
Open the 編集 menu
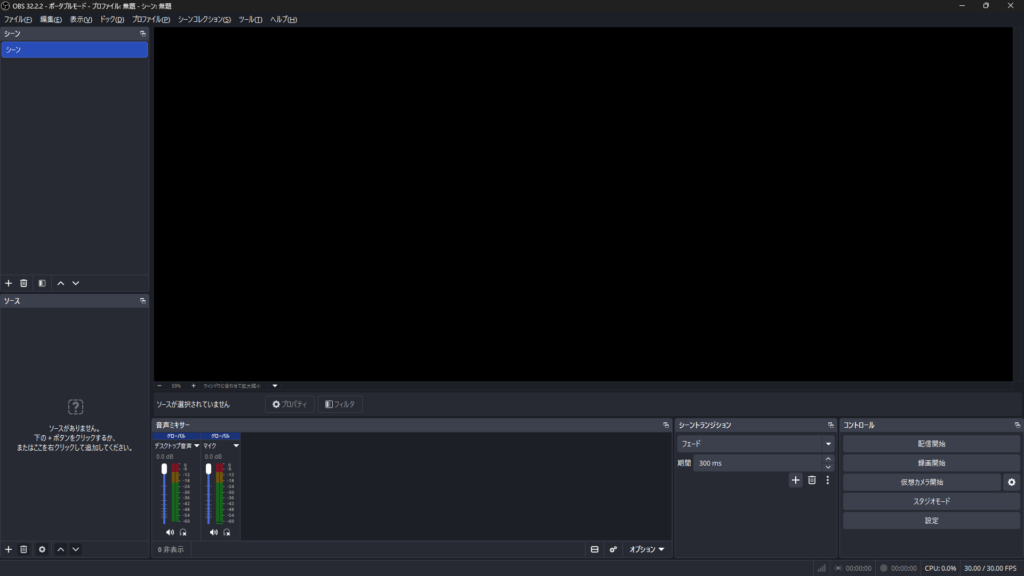tap(50, 20)
